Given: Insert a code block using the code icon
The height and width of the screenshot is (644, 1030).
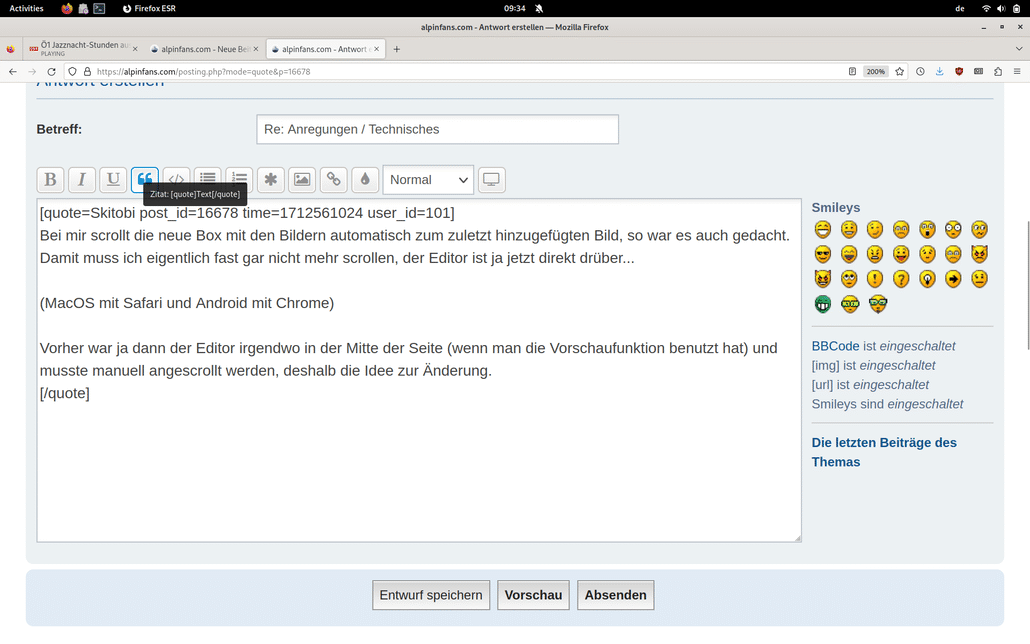Looking at the screenshot, I should click(x=176, y=179).
